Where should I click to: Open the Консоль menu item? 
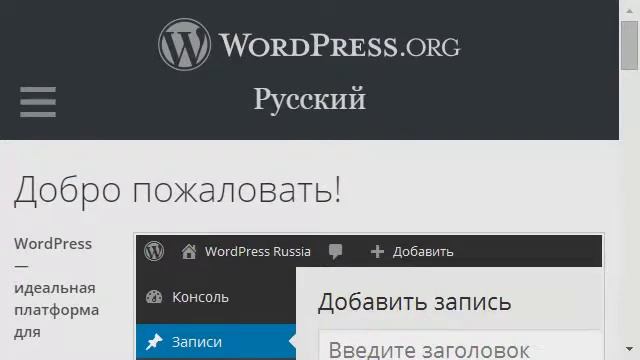(216, 297)
